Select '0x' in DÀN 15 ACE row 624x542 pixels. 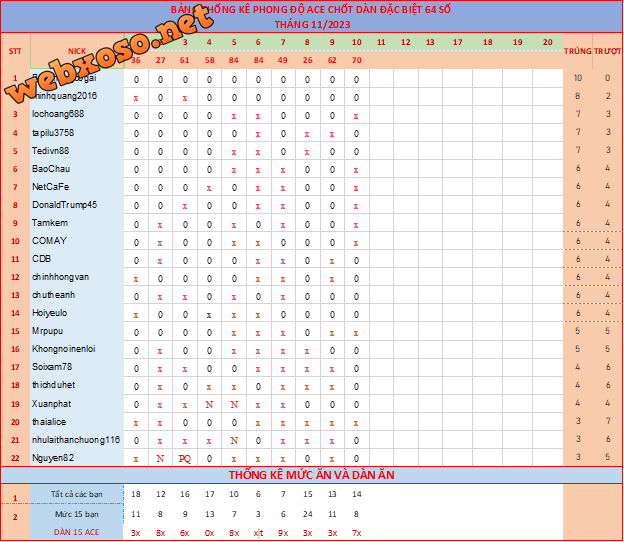(209, 533)
